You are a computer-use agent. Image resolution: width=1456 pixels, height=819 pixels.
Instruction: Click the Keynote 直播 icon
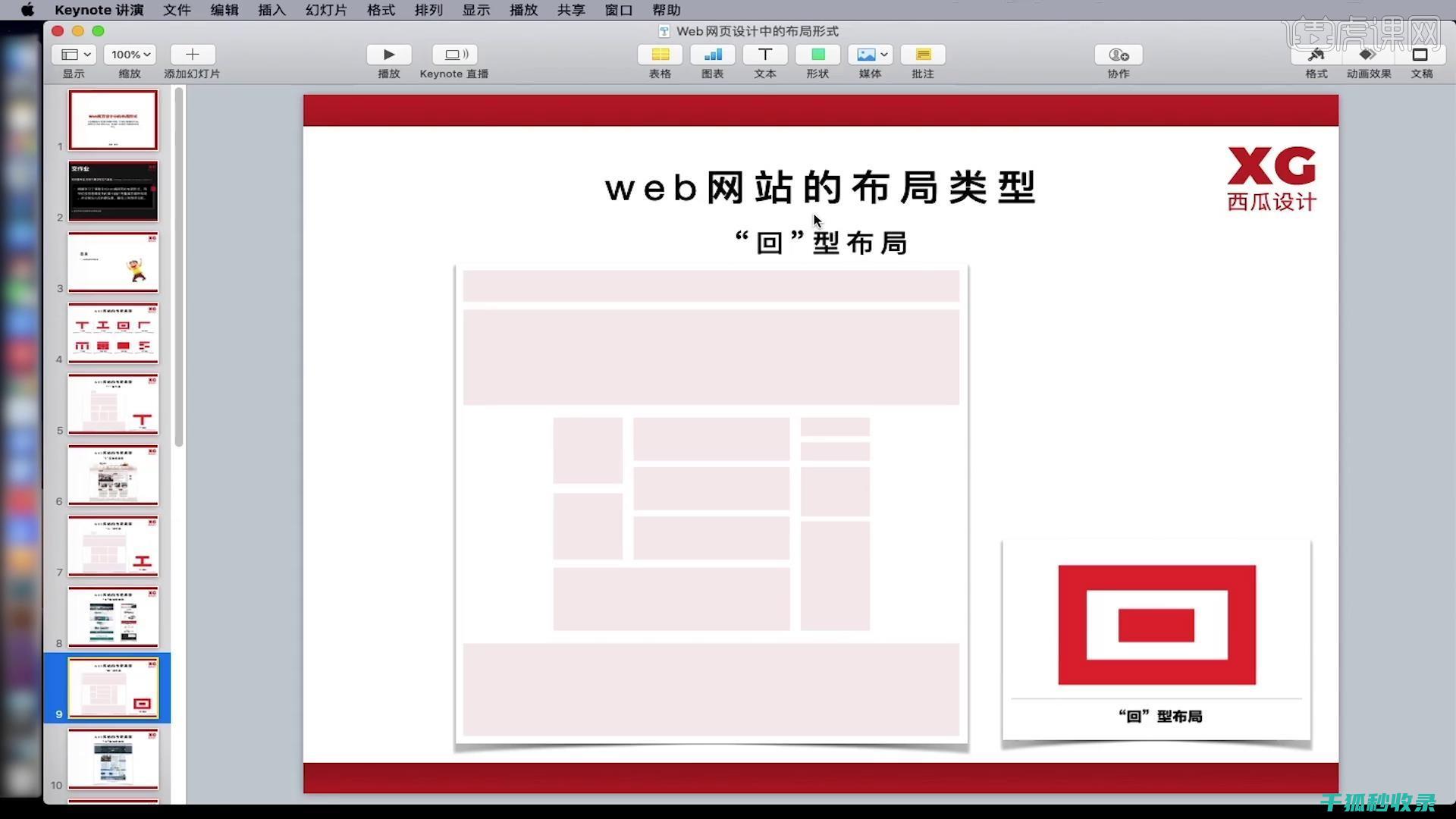point(455,55)
